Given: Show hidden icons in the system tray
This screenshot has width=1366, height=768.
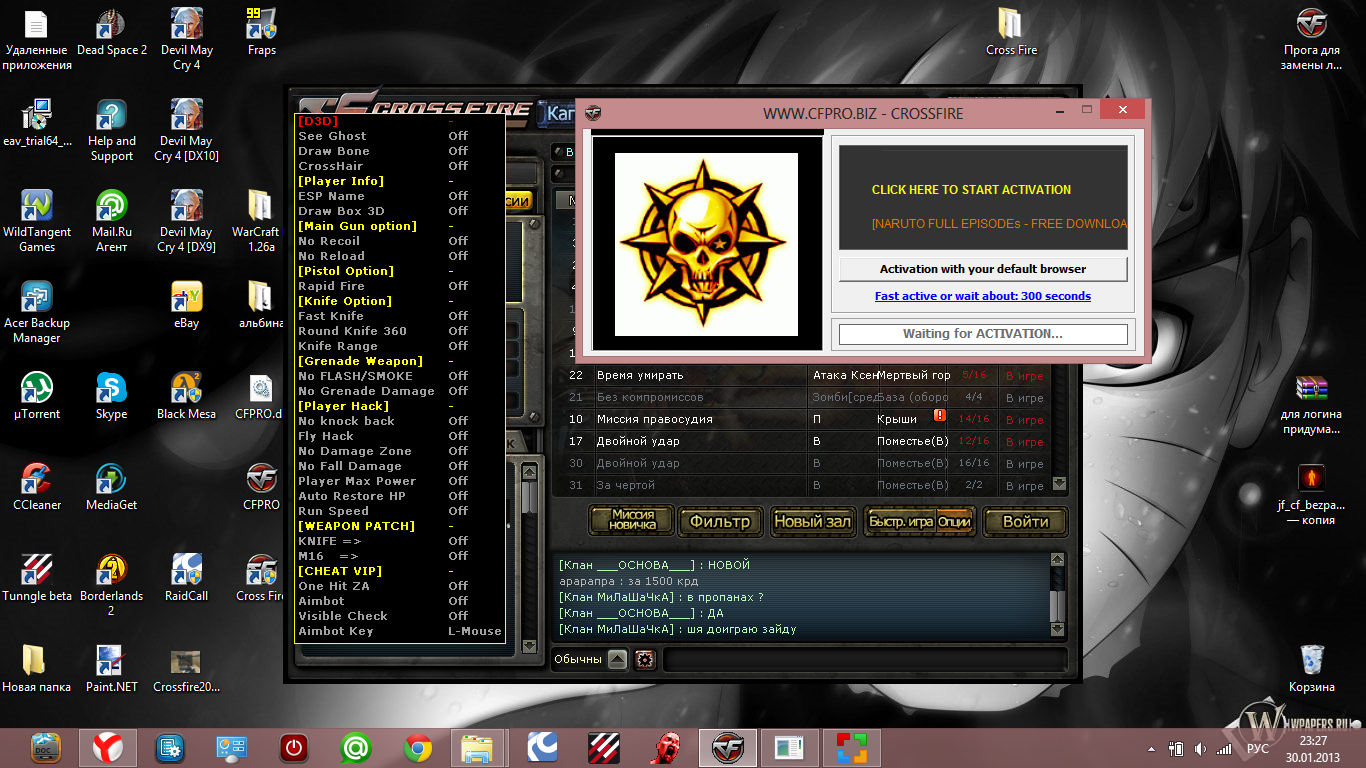Looking at the screenshot, I should (x=1153, y=748).
